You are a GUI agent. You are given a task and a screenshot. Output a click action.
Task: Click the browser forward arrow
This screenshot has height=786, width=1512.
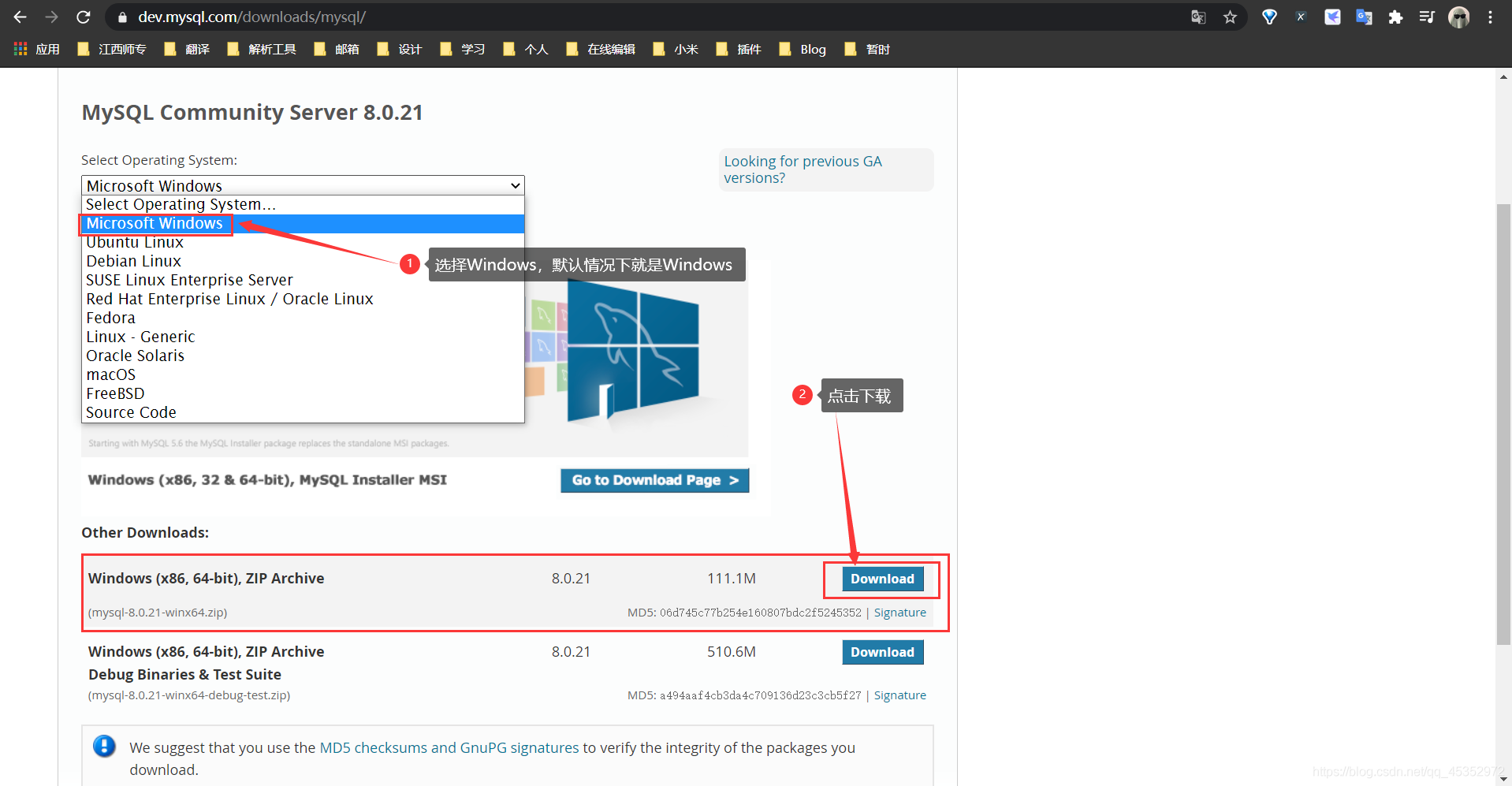pyautogui.click(x=51, y=17)
